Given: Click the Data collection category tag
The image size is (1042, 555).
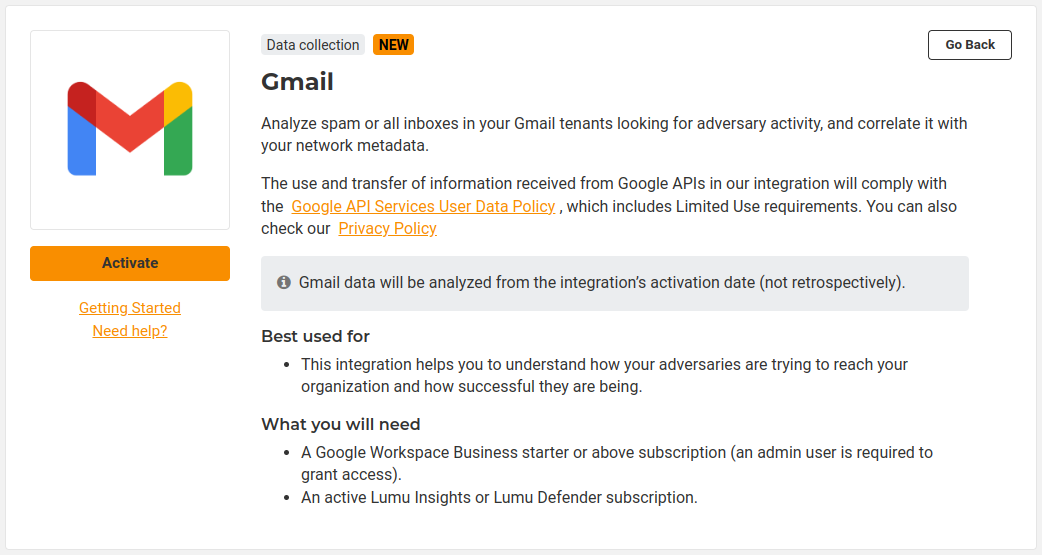Looking at the screenshot, I should (x=313, y=45).
